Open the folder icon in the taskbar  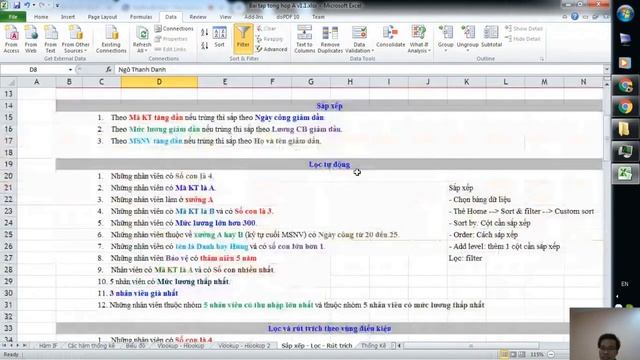pyautogui.click(x=625, y=130)
